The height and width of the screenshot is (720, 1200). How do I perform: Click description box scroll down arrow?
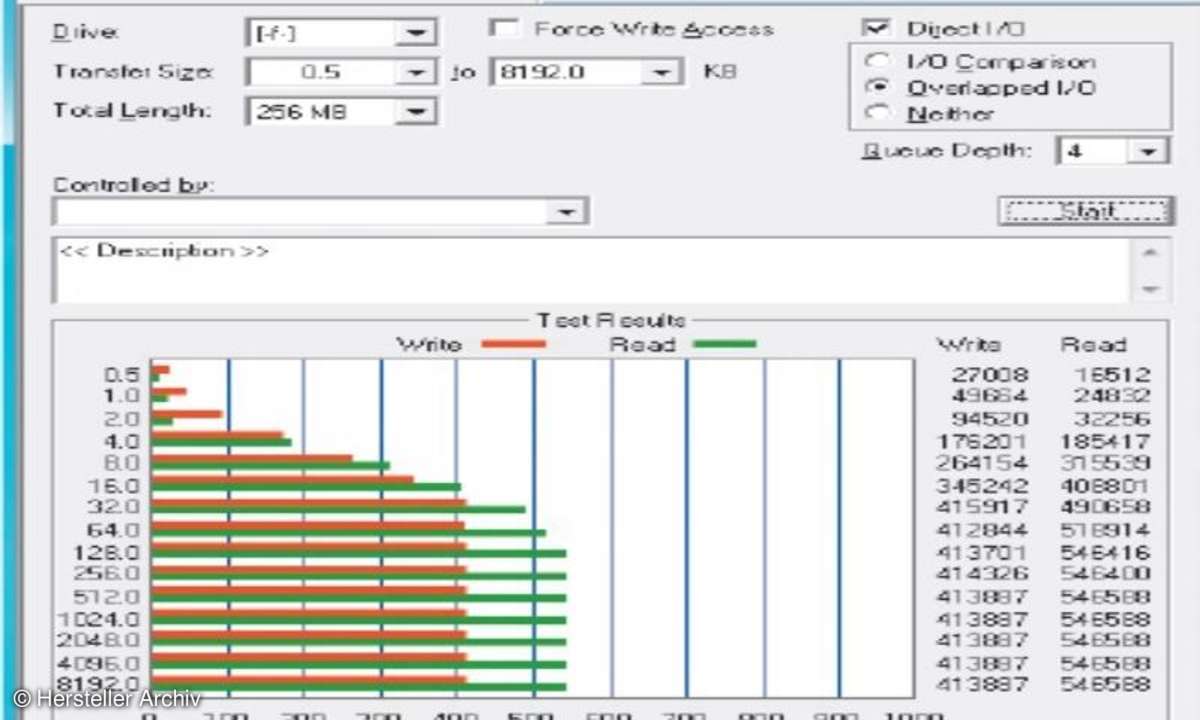click(1152, 289)
